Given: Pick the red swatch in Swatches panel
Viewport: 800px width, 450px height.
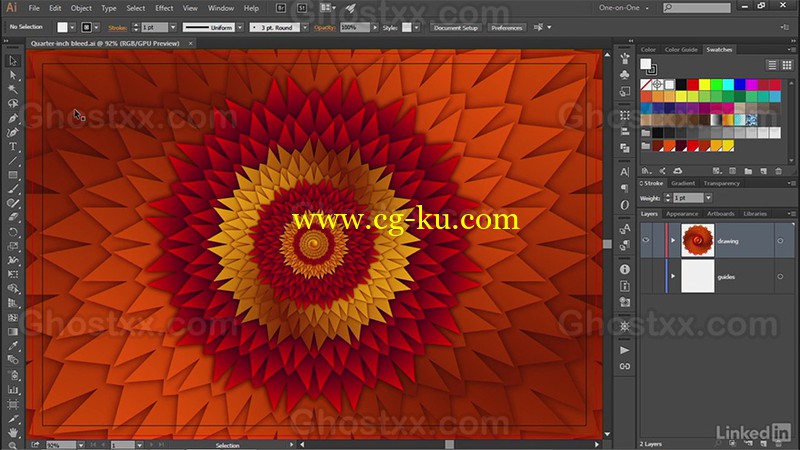Looking at the screenshot, I should point(692,84).
